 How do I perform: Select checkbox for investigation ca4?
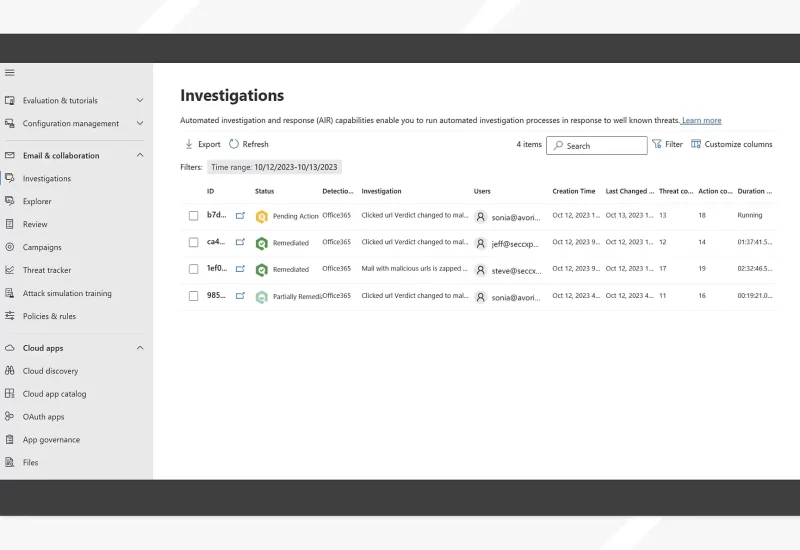[x=193, y=242]
